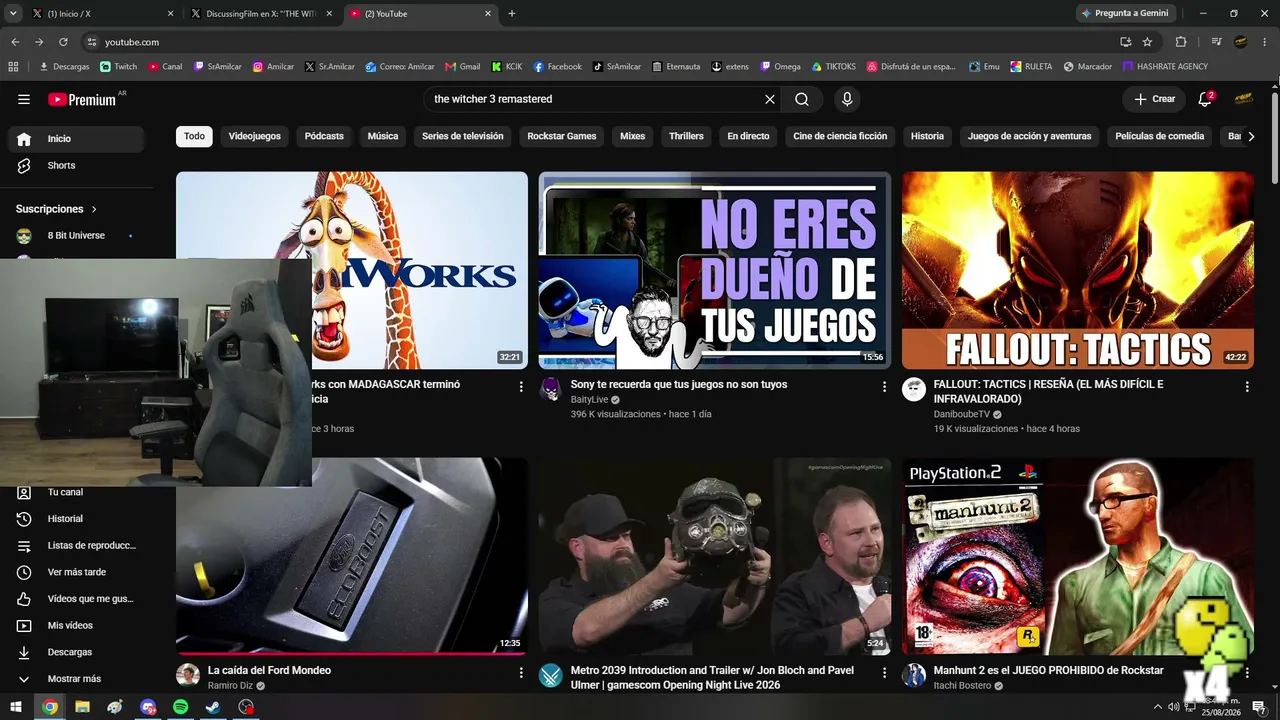This screenshot has width=1280, height=720.
Task: Open the FALLOUT: TACTICS video thumbnail
Action: [x=1078, y=270]
